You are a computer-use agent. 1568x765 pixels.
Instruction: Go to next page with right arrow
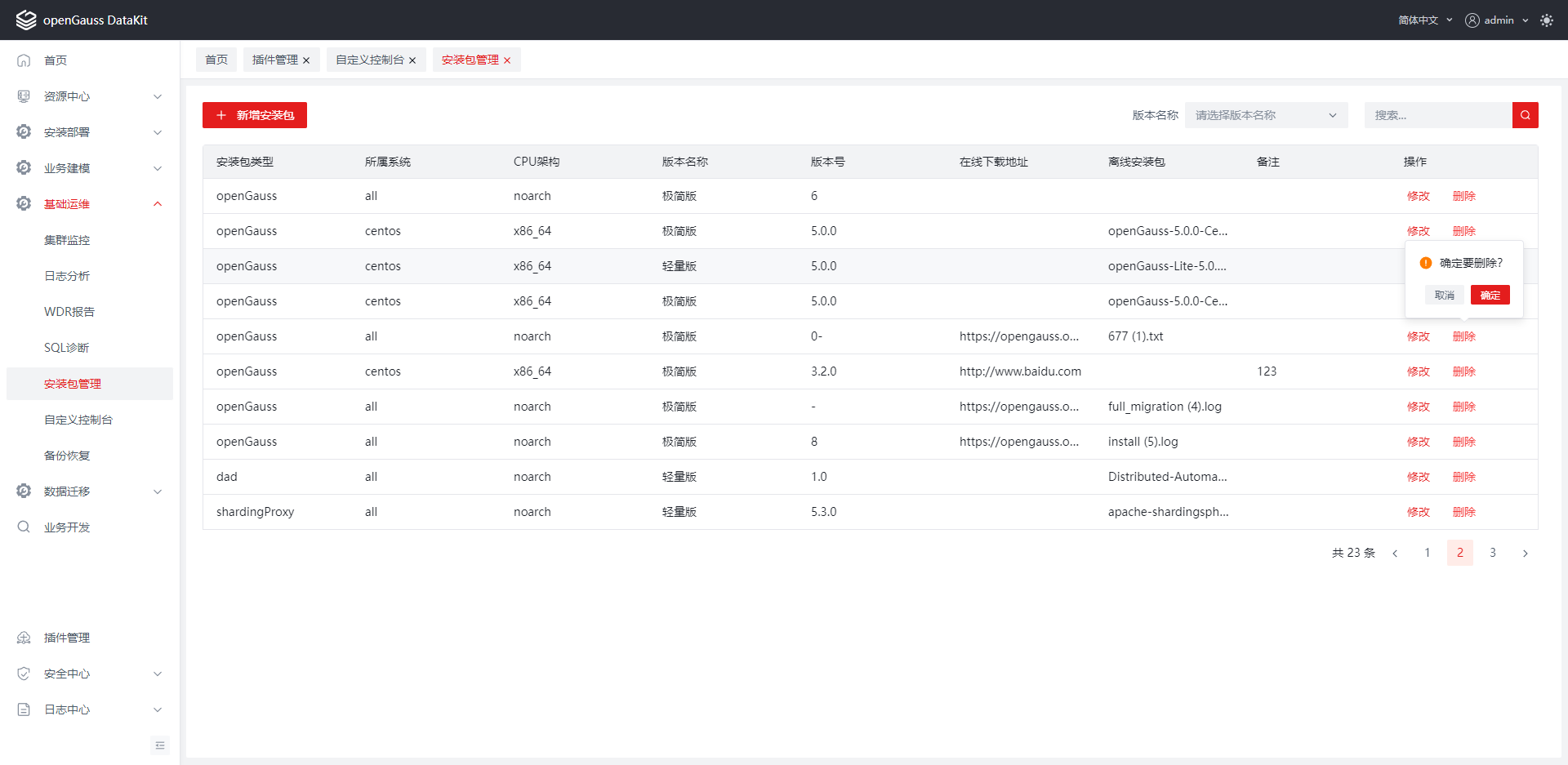(1525, 554)
